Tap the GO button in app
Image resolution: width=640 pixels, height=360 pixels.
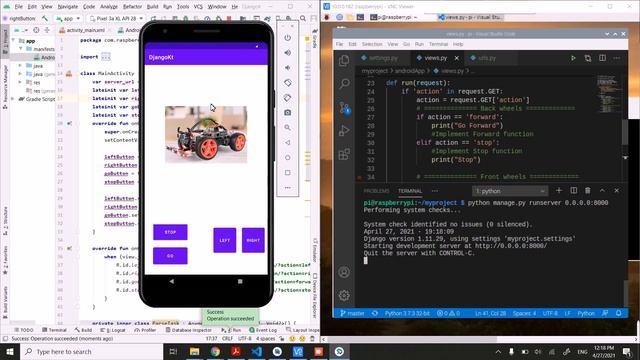[170, 256]
